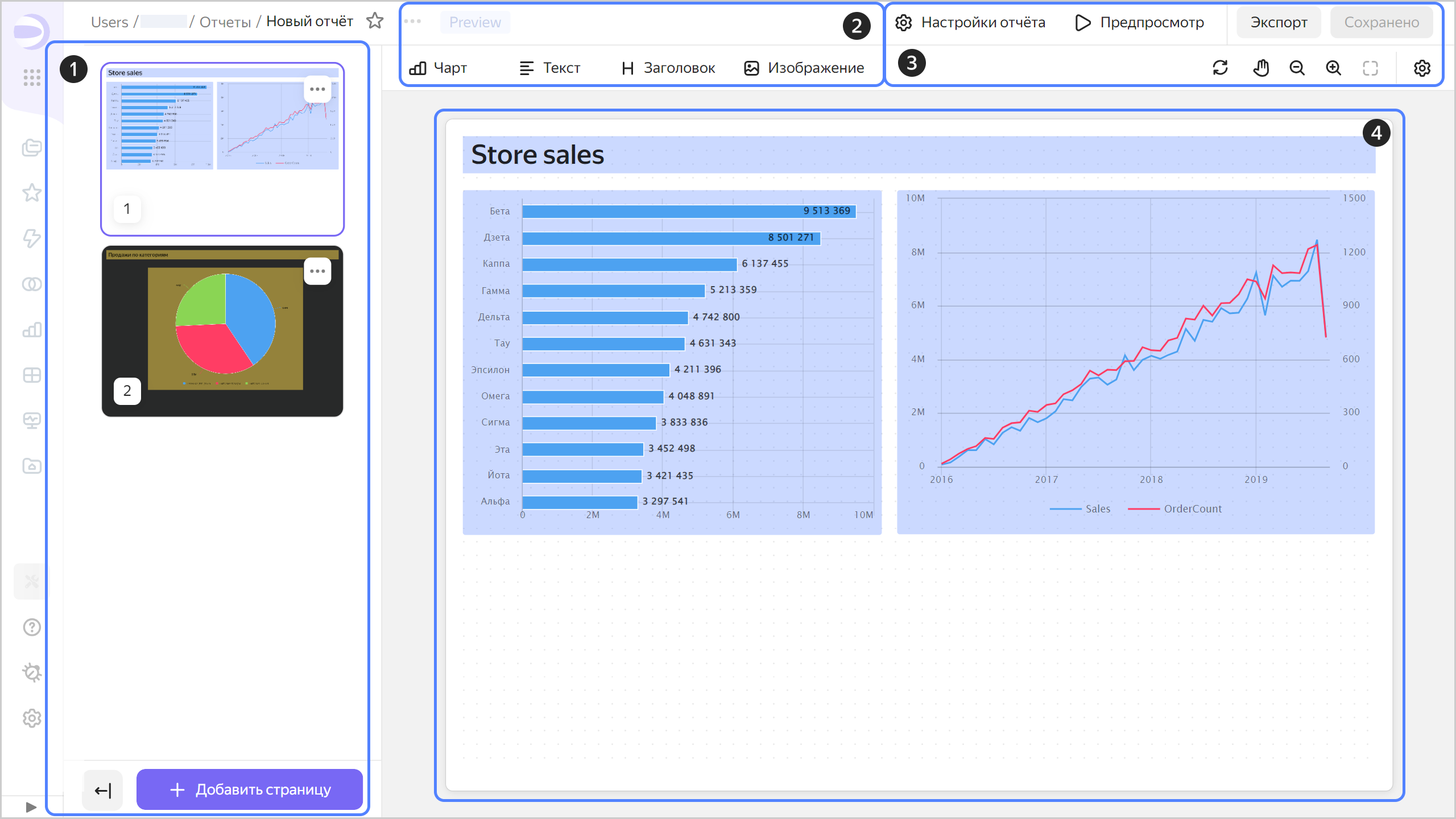Viewport: 1456px width, 819px height.
Task: Open connections lightning icon in the sidebar
Action: pos(32,238)
